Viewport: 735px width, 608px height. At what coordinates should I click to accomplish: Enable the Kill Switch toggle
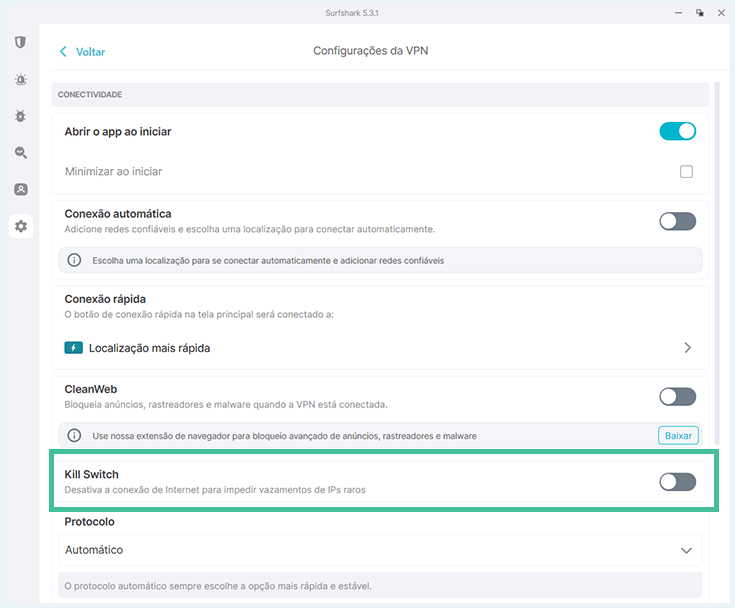pos(677,482)
